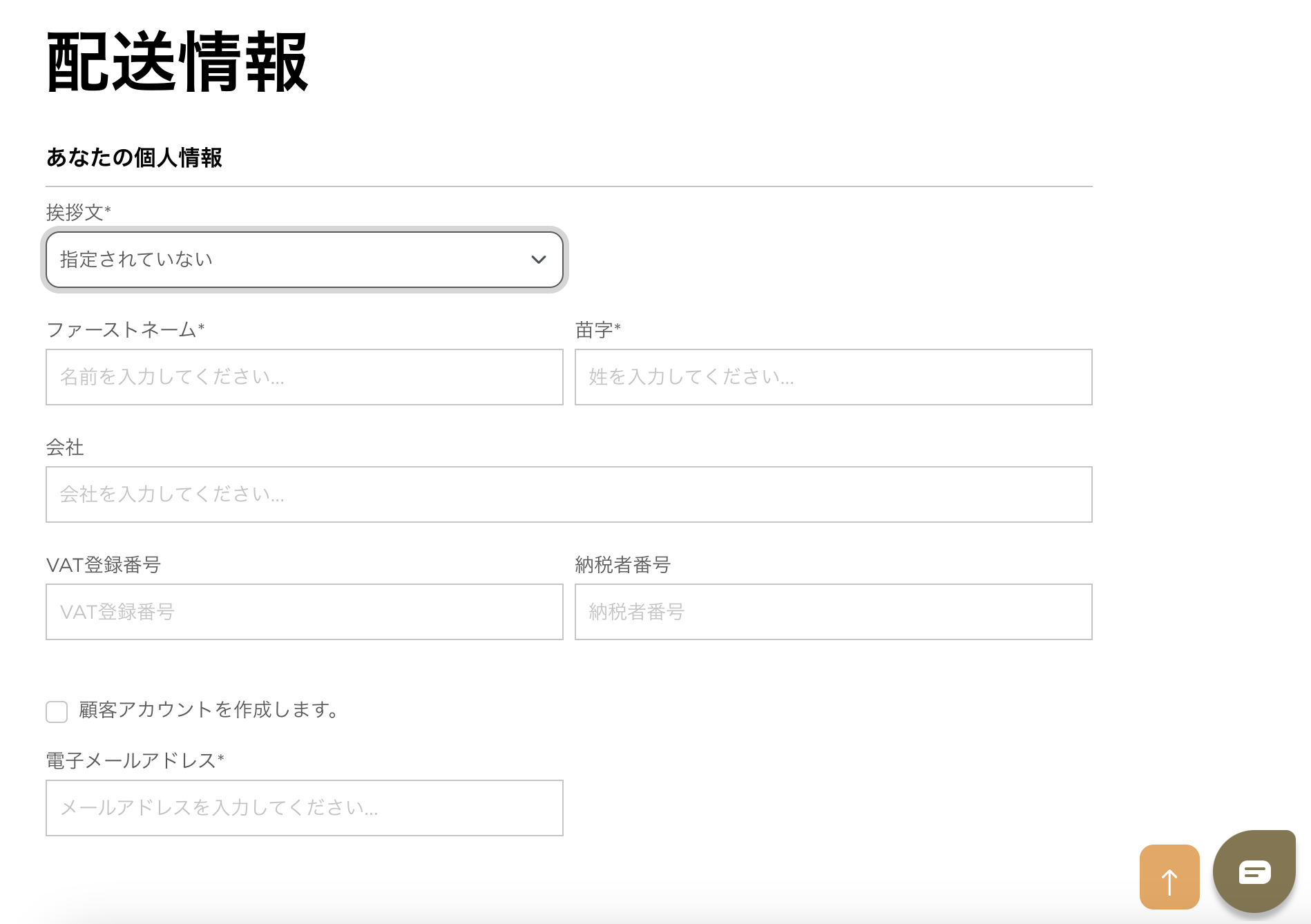Click the 会社 field label
Viewport: 1311px width, 924px height.
pyautogui.click(x=65, y=447)
